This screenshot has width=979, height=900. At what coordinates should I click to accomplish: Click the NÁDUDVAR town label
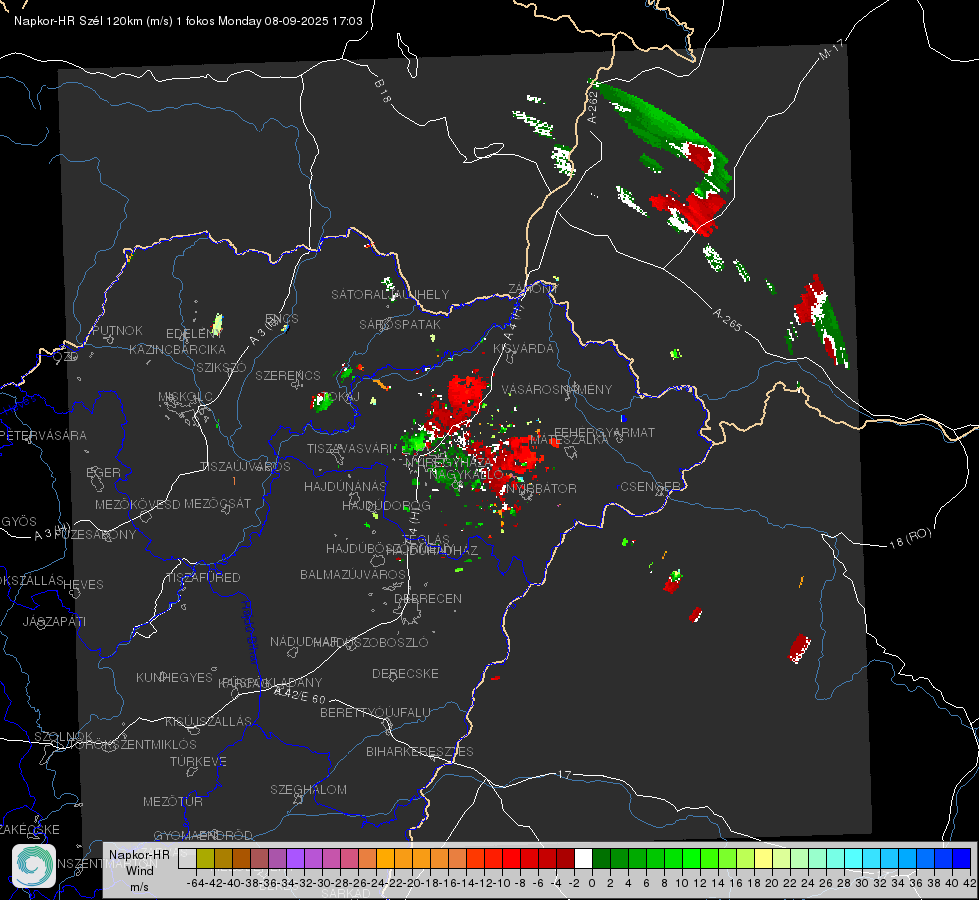click(x=304, y=641)
